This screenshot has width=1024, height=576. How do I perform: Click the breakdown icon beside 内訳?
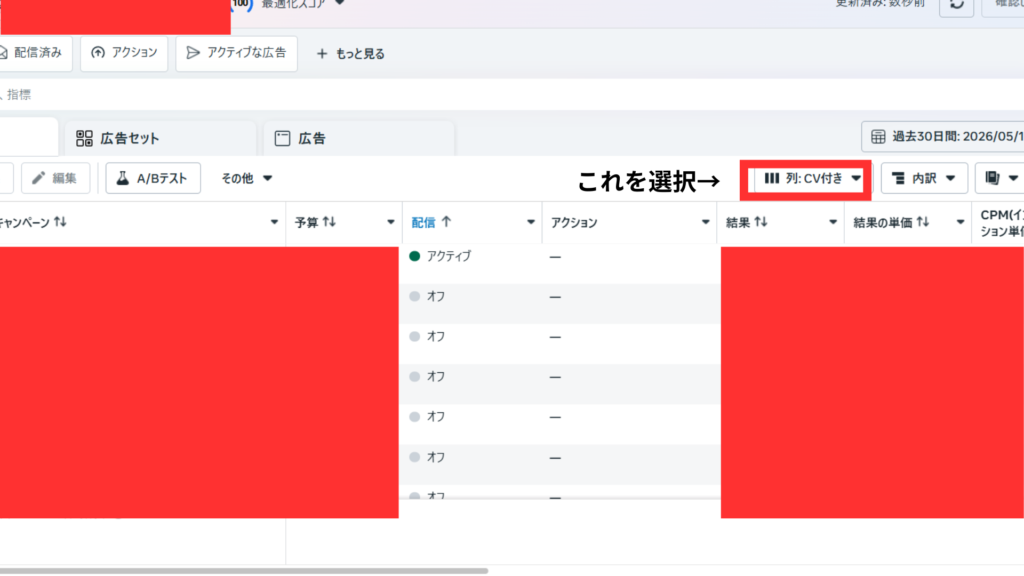tap(899, 178)
